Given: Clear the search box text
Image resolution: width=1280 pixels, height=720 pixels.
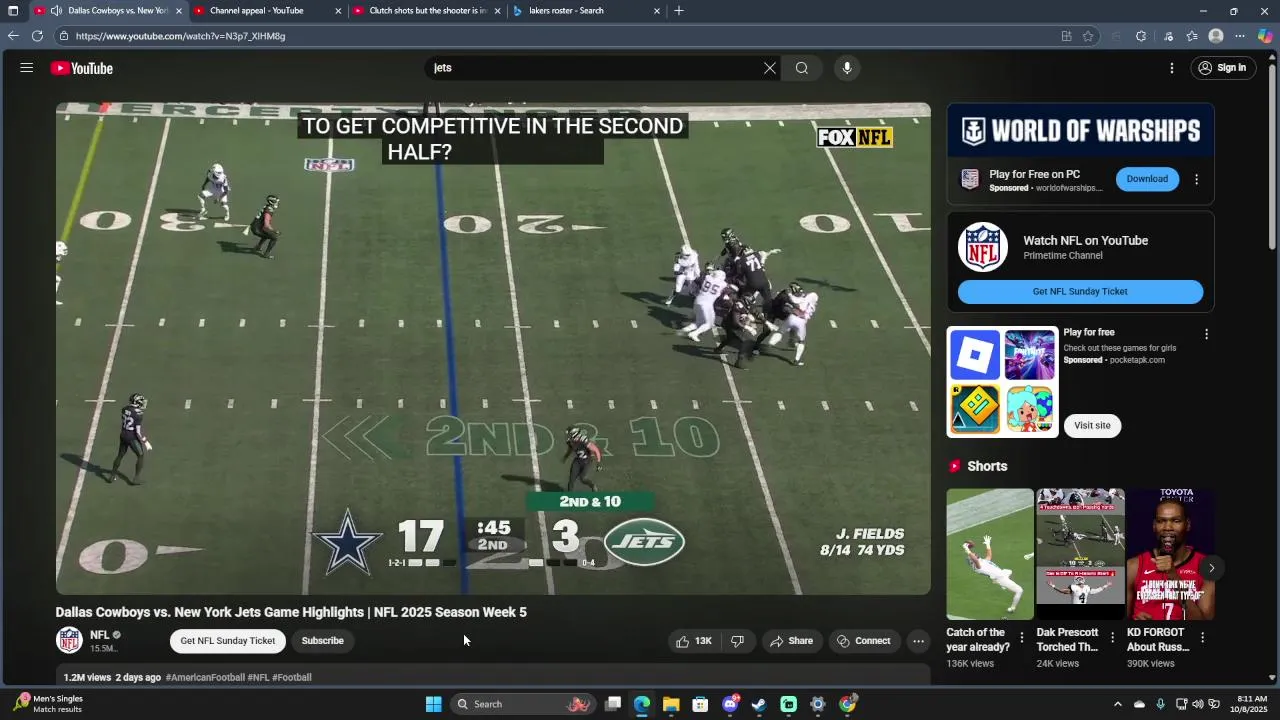Looking at the screenshot, I should 770,68.
